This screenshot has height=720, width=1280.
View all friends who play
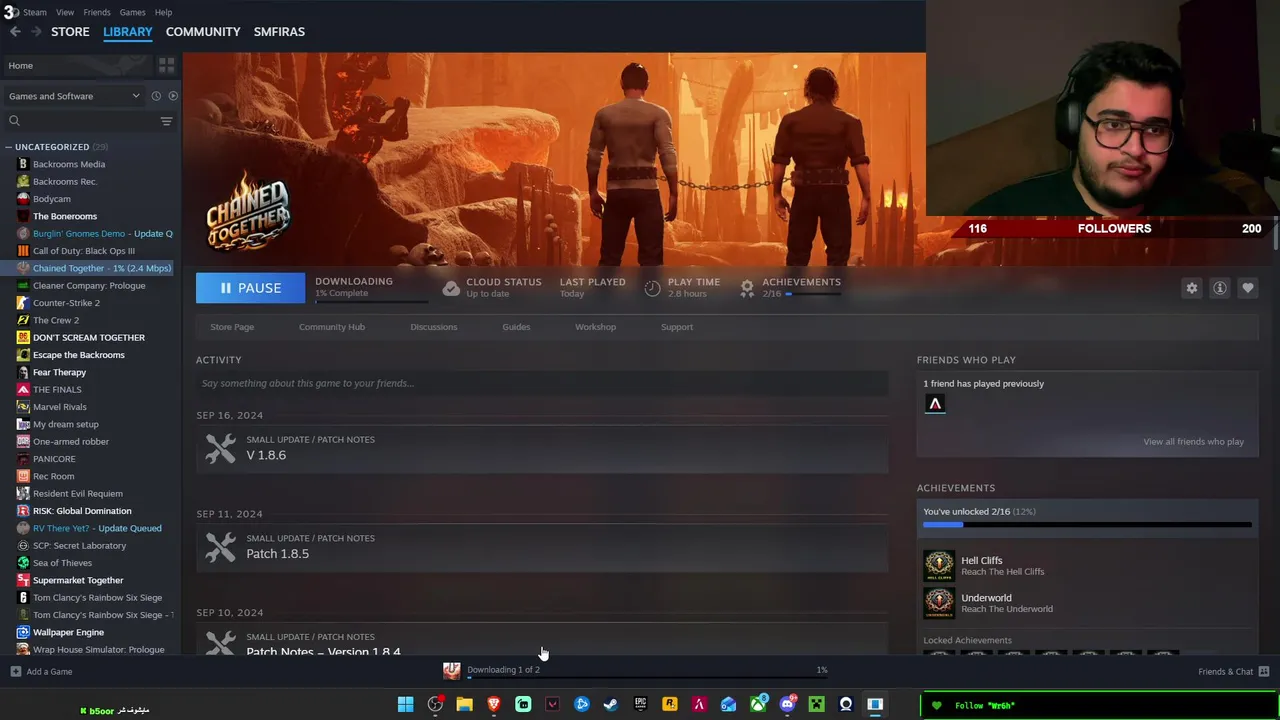[1193, 441]
